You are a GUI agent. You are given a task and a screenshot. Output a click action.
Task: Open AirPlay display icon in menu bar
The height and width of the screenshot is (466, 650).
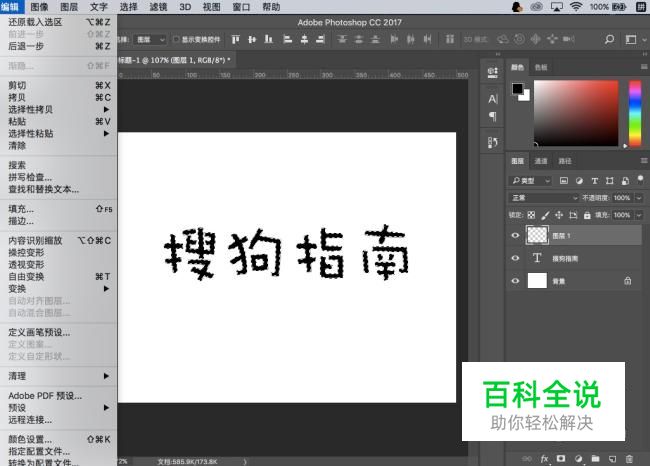click(557, 7)
